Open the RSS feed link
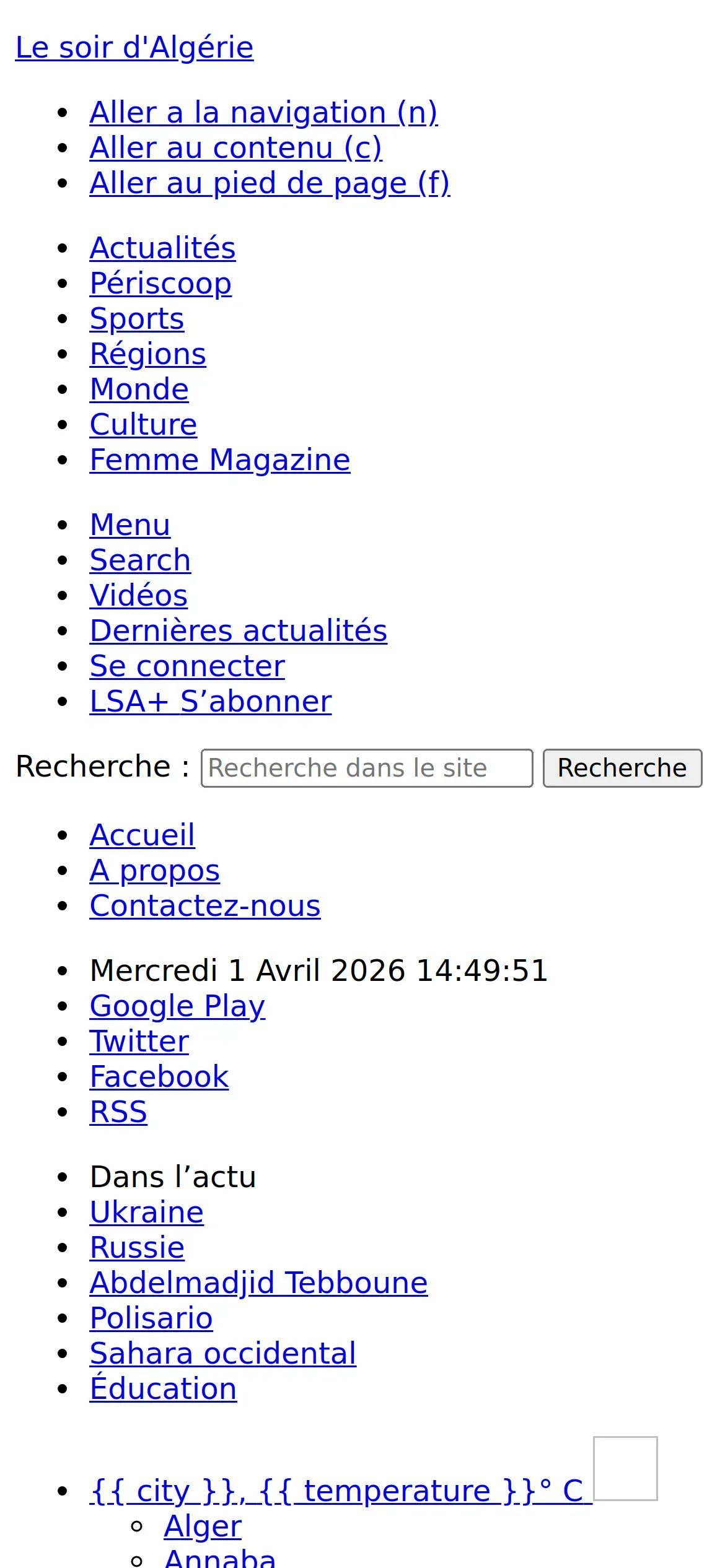 [118, 1112]
